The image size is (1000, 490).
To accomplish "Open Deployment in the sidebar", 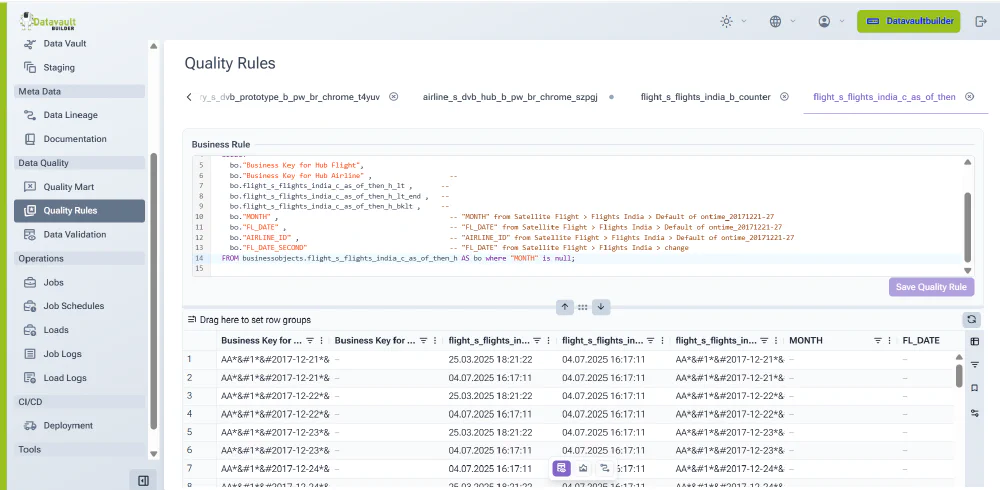I will pos(79,426).
